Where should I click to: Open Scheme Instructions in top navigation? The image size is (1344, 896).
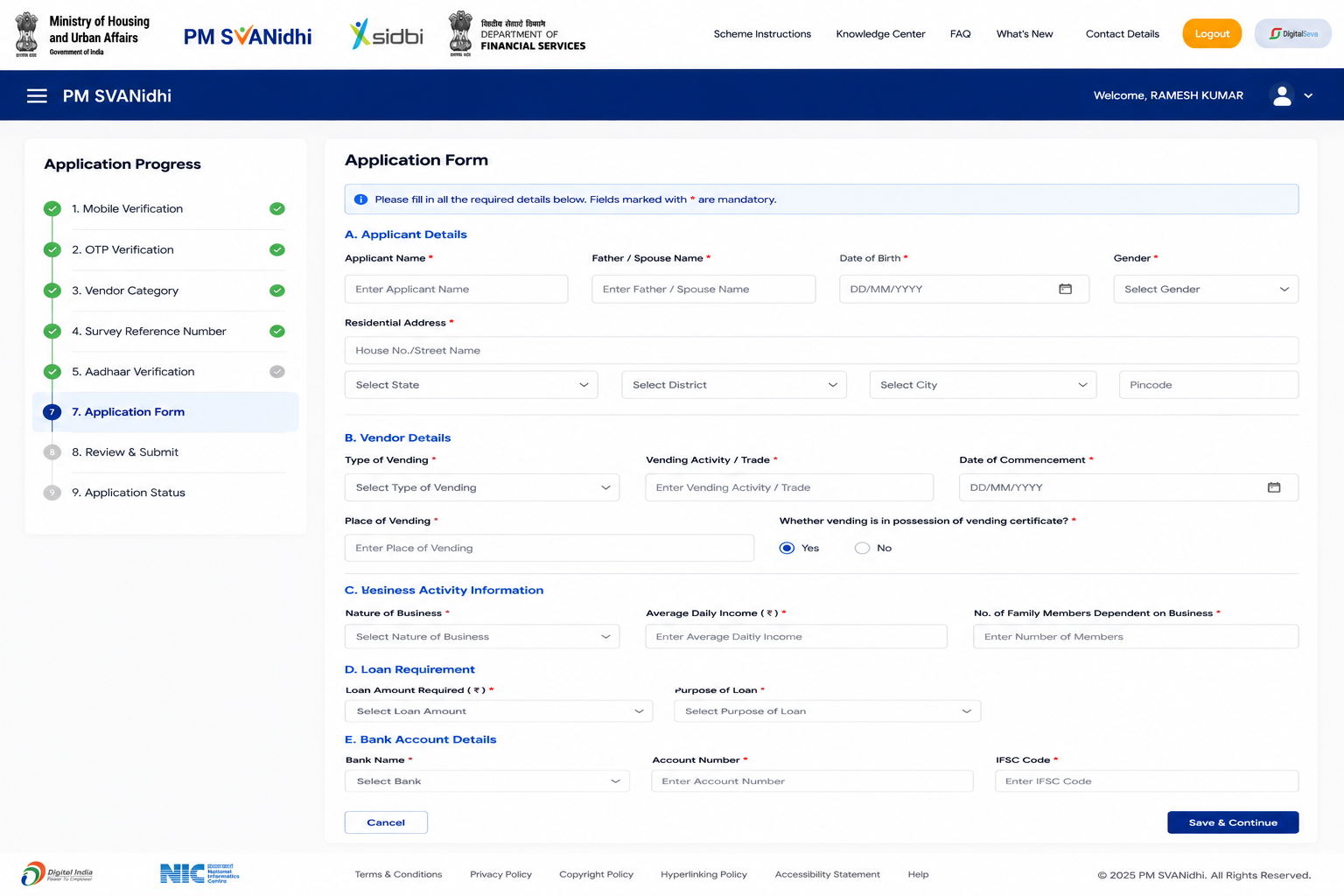pos(762,34)
